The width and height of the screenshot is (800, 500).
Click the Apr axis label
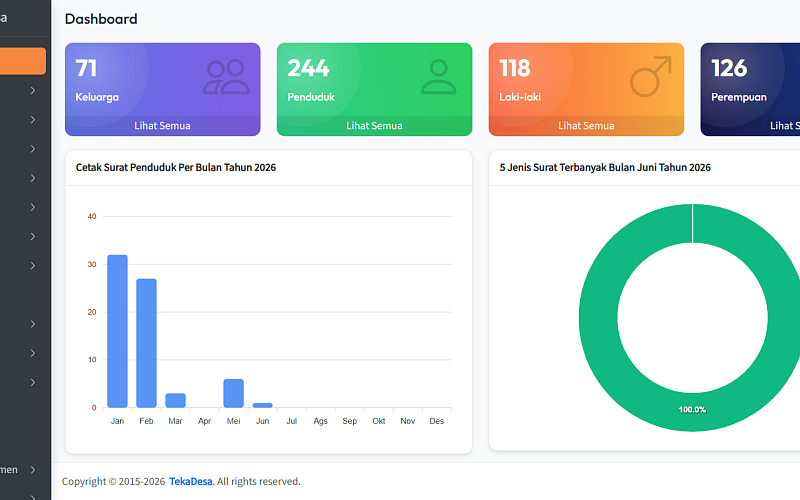[x=205, y=421]
